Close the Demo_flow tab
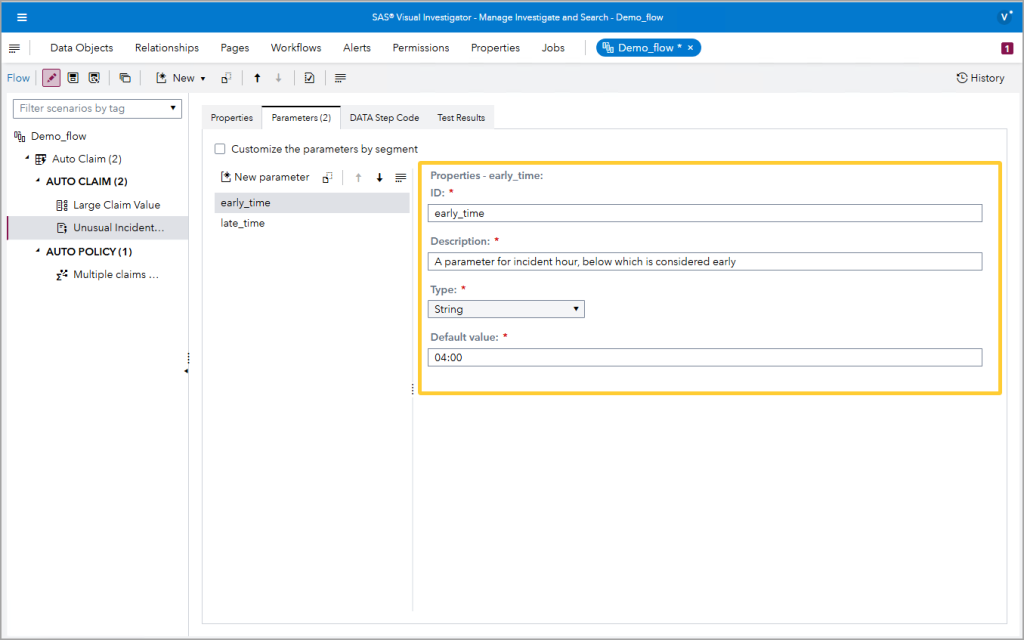This screenshot has width=1024, height=640. pos(690,48)
